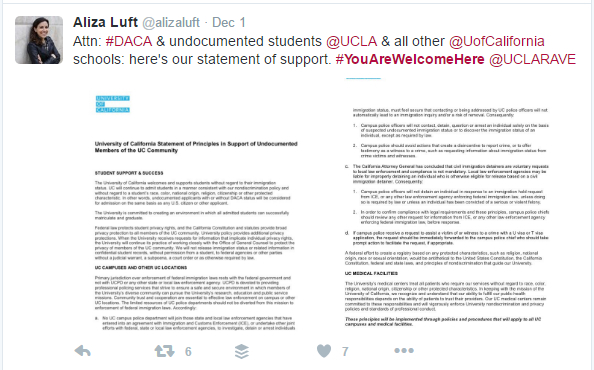The image size is (594, 370).
Task: Retweet this tweet with the arrows icon
Action: click(164, 351)
